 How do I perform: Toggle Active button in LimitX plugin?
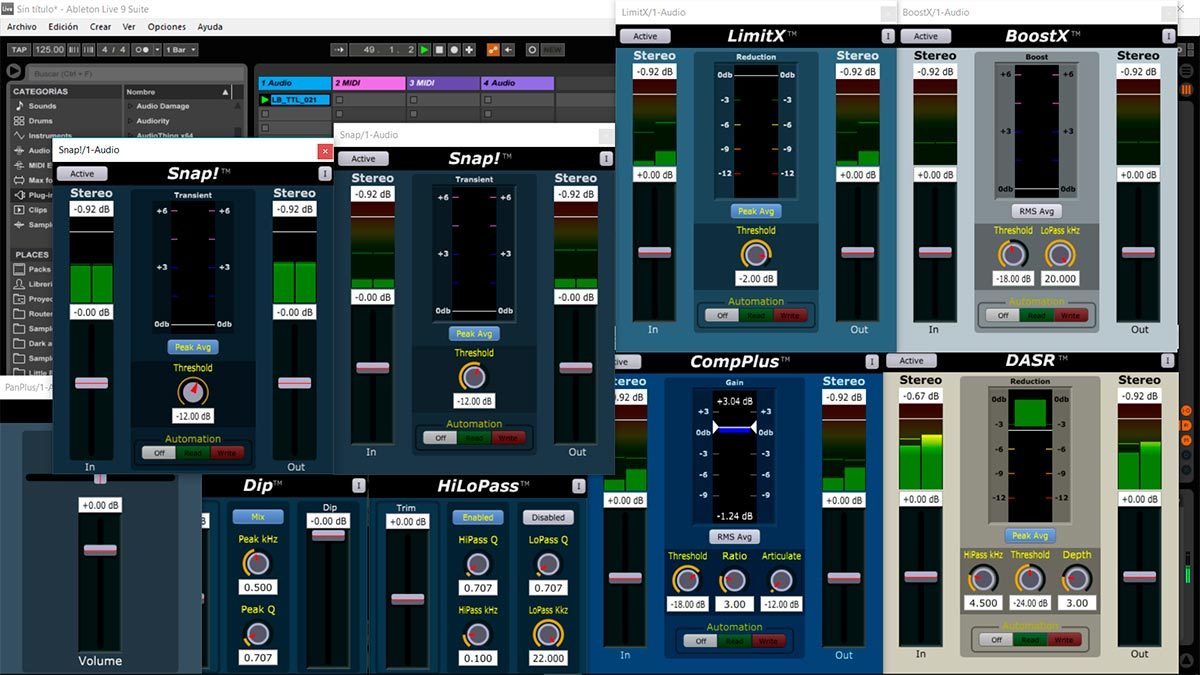point(645,36)
